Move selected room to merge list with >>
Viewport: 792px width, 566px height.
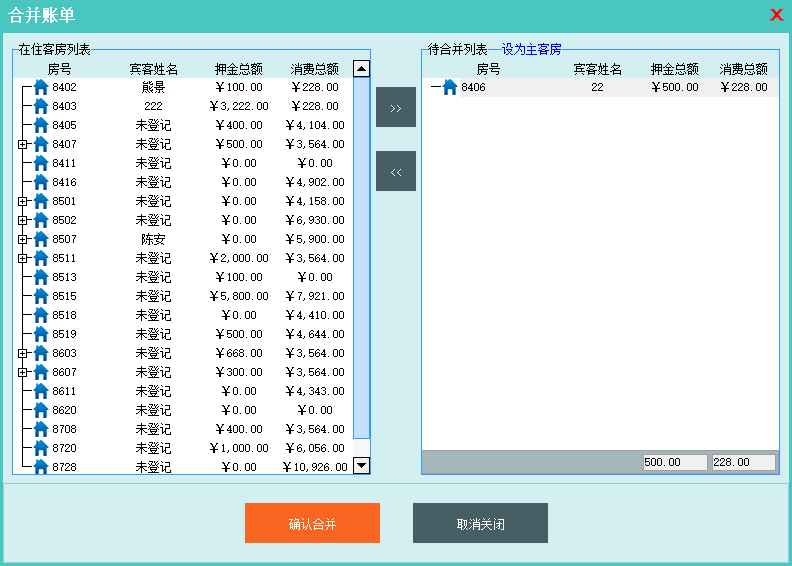[395, 107]
